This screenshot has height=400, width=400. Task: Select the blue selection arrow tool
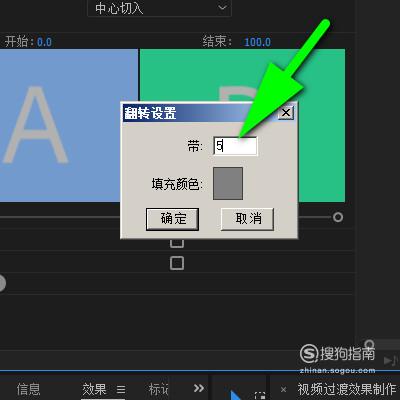235,395
